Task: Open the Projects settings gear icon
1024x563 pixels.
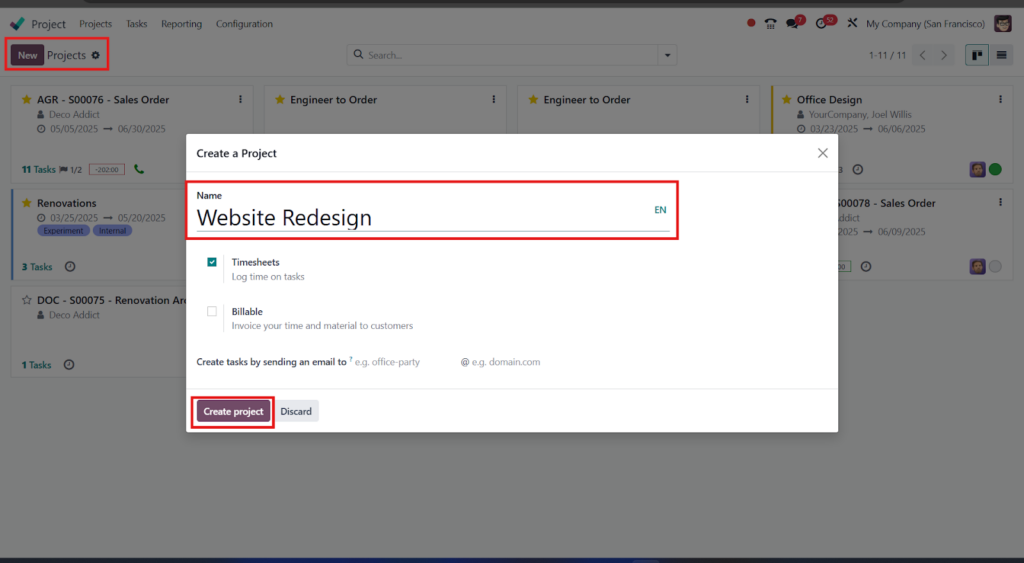Action: [x=96, y=56]
